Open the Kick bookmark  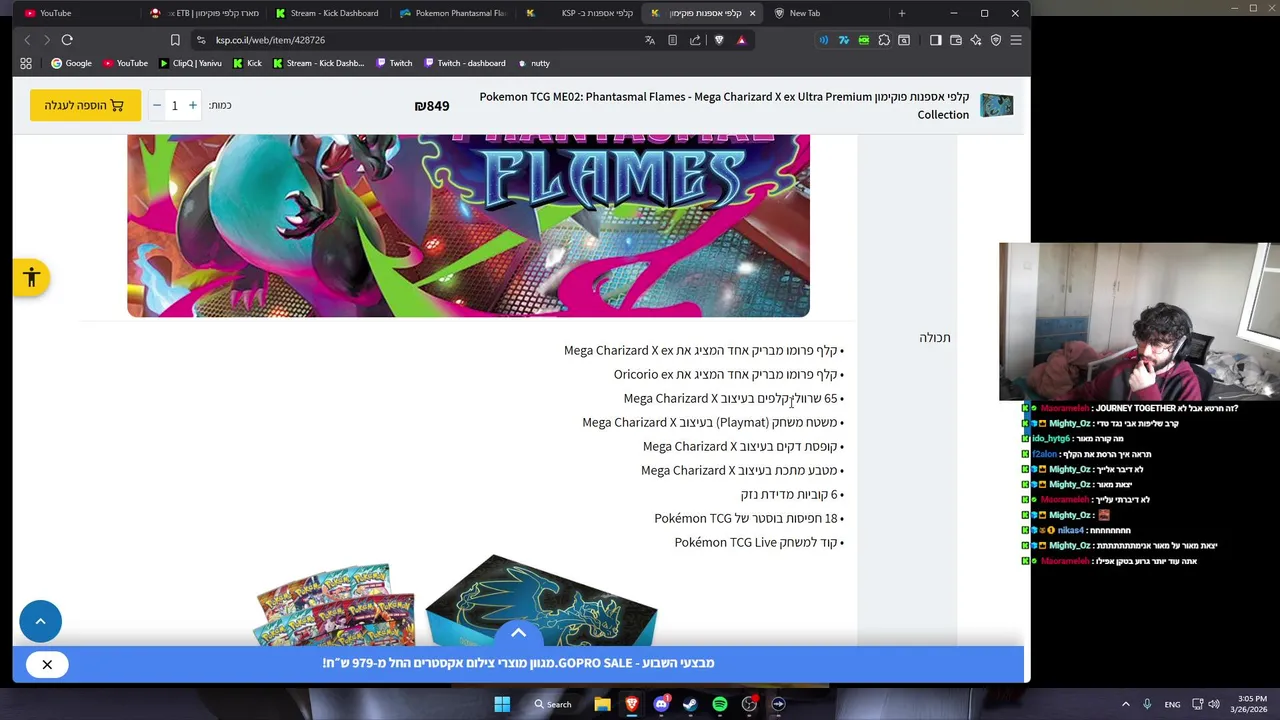pos(247,63)
